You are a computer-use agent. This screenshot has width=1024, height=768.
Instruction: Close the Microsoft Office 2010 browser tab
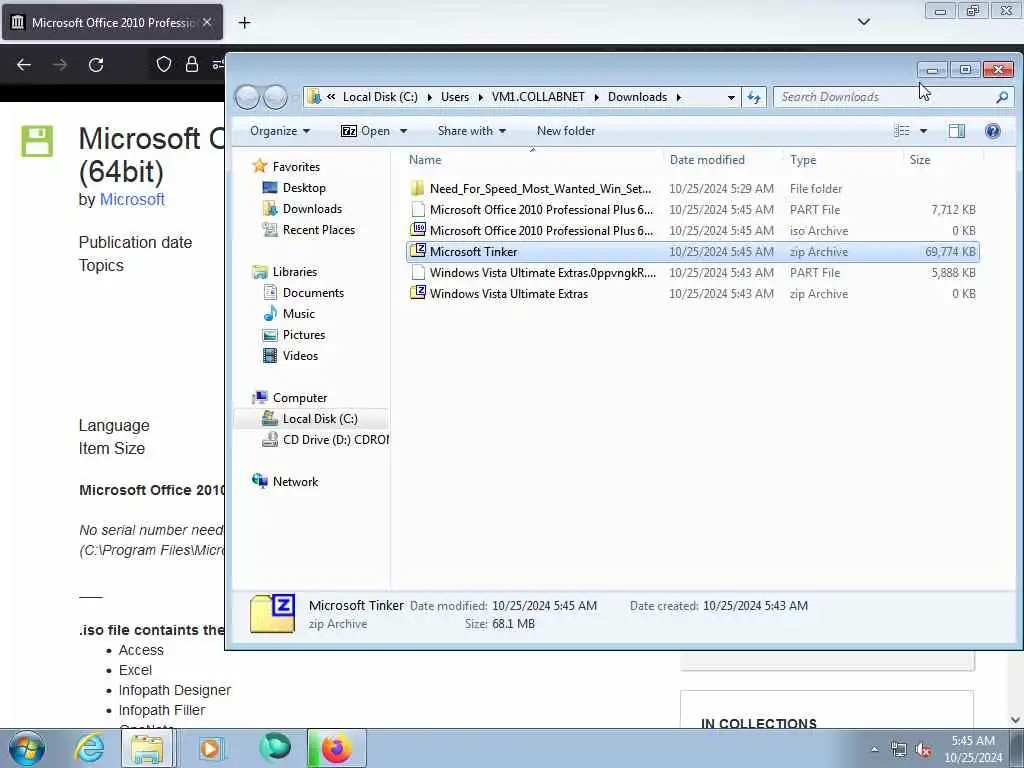click(x=207, y=22)
